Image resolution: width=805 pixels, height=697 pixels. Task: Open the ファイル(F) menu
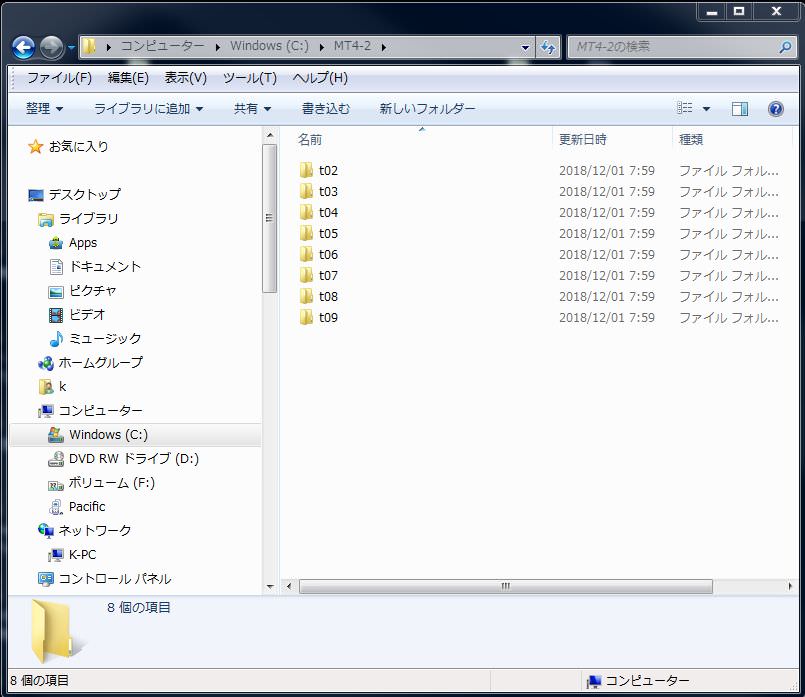tap(59, 78)
